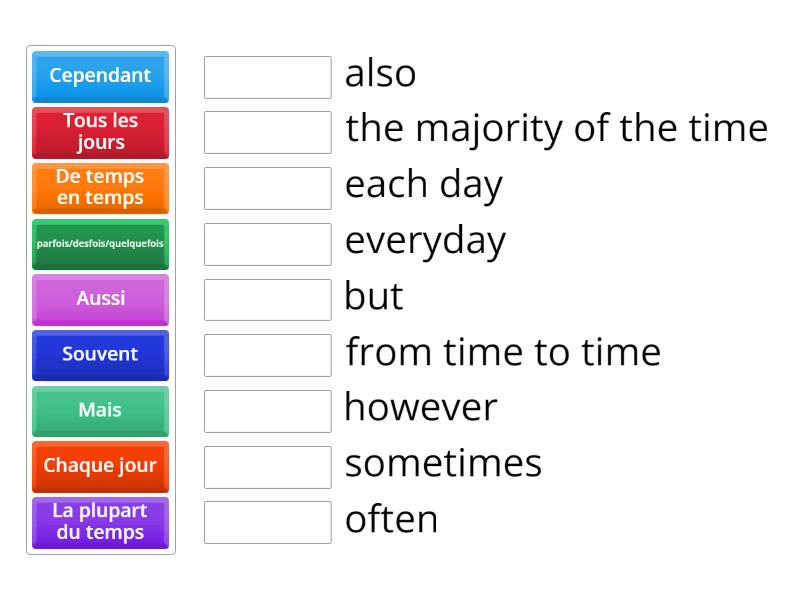This screenshot has height=600, width=800.
Task: Click the answer slot beside from time to time
Action: click(267, 355)
